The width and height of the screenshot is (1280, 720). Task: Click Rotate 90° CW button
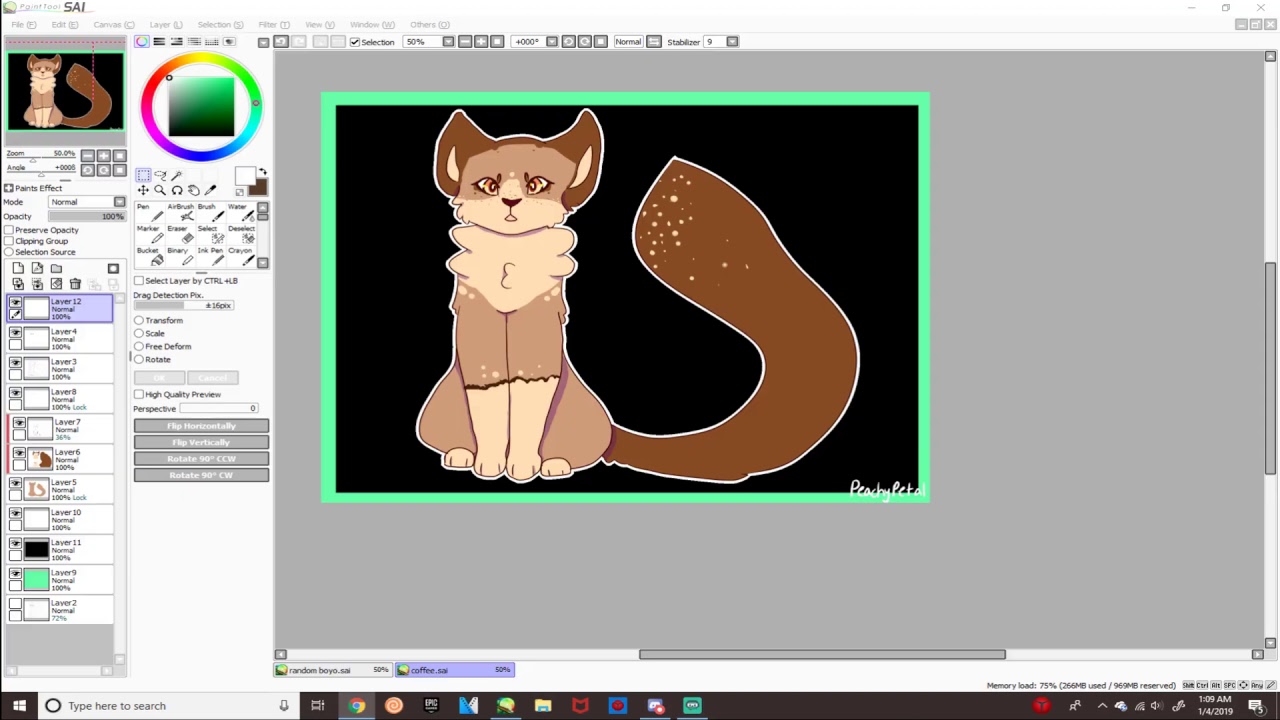[x=201, y=475]
